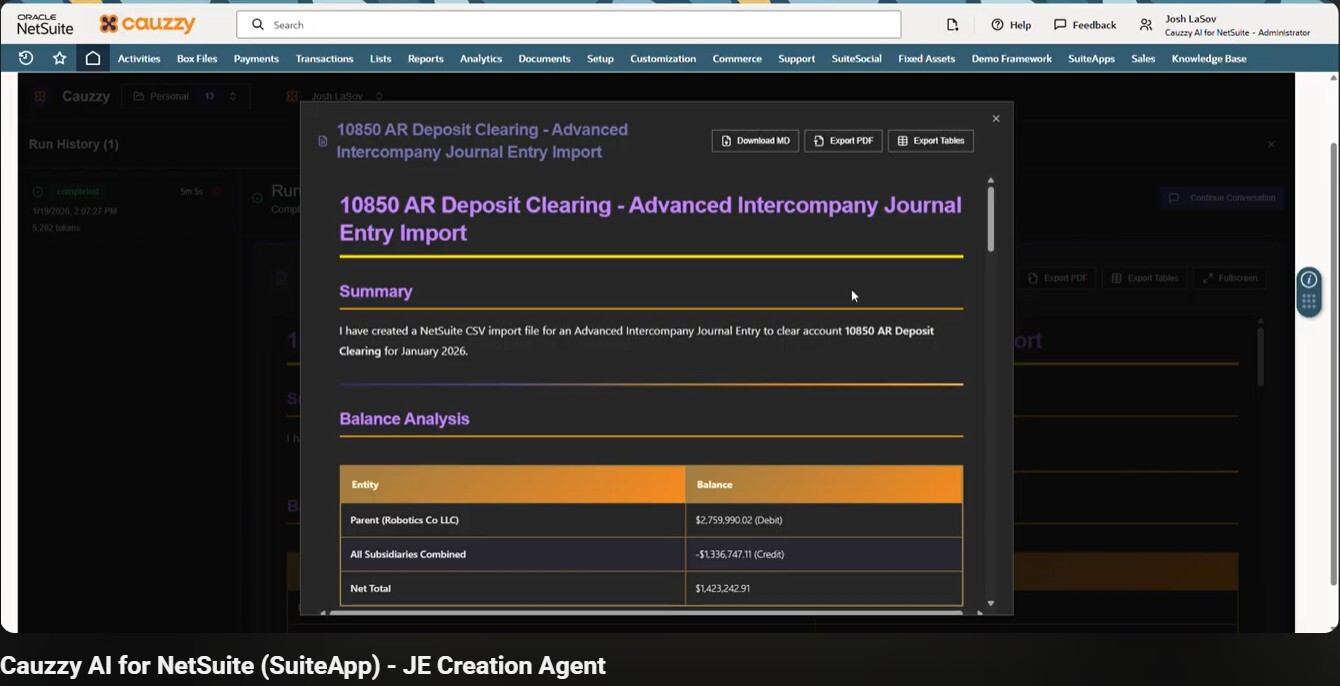1340x686 pixels.
Task: Click the modal scroll-up arrow
Action: coord(991,180)
